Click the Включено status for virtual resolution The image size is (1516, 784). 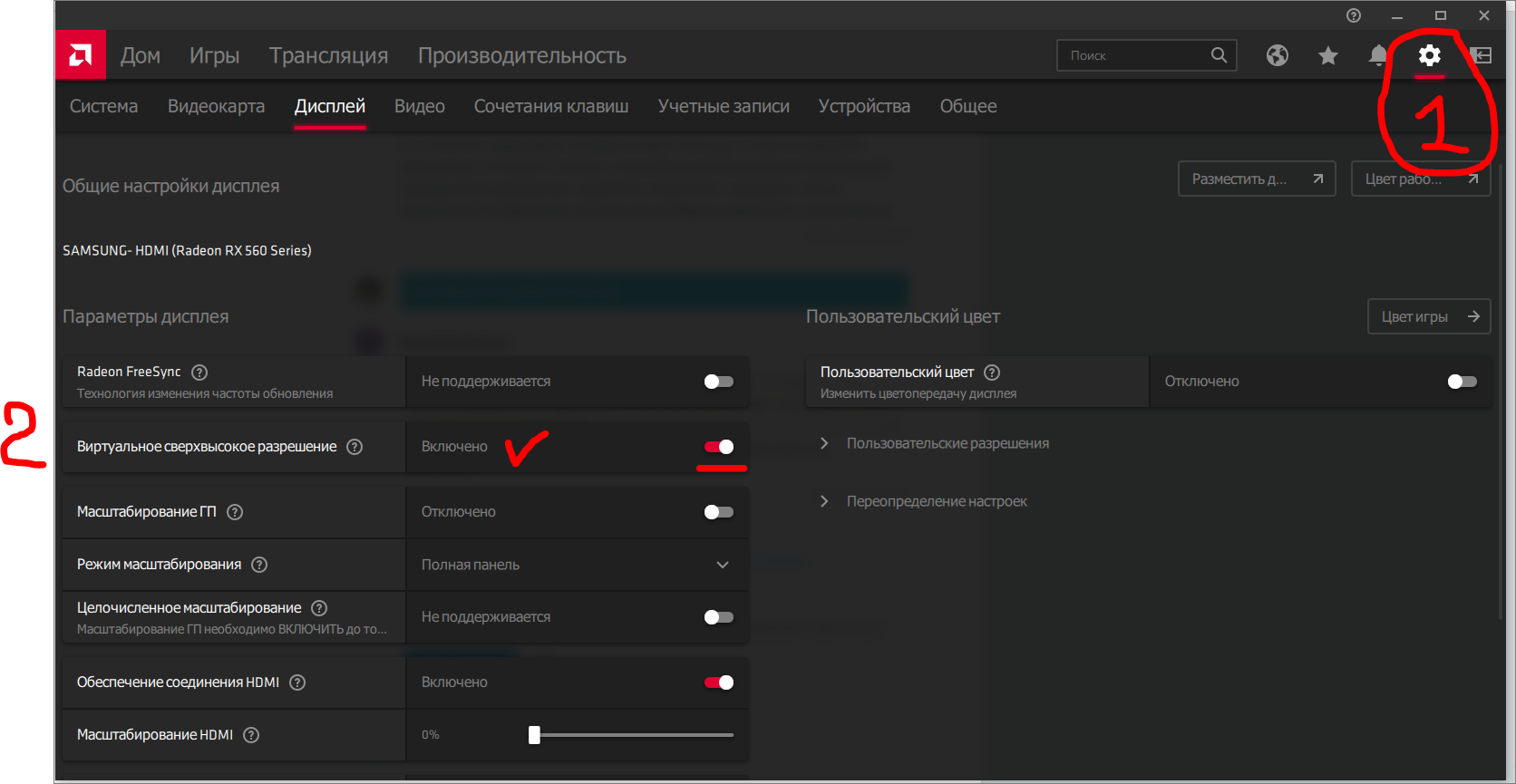point(454,447)
